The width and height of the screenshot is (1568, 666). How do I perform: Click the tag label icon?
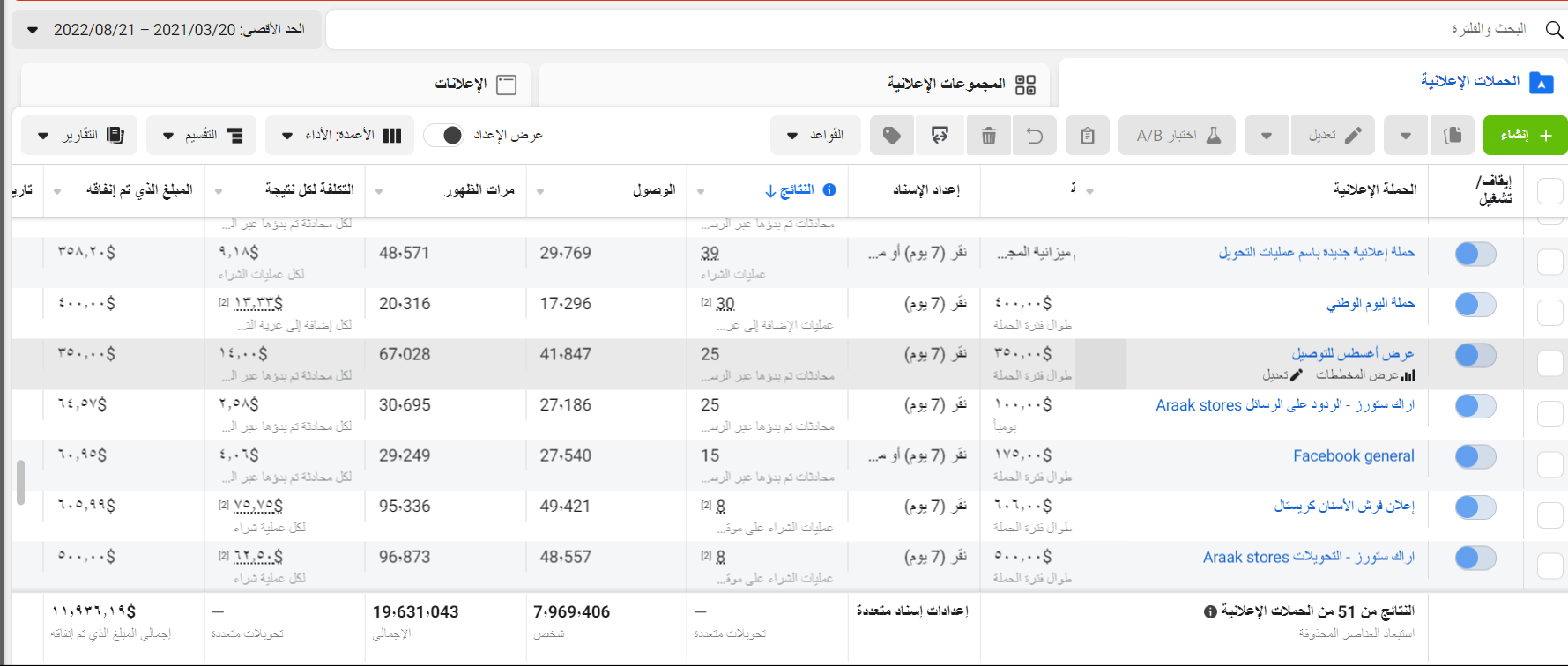pyautogui.click(x=892, y=136)
